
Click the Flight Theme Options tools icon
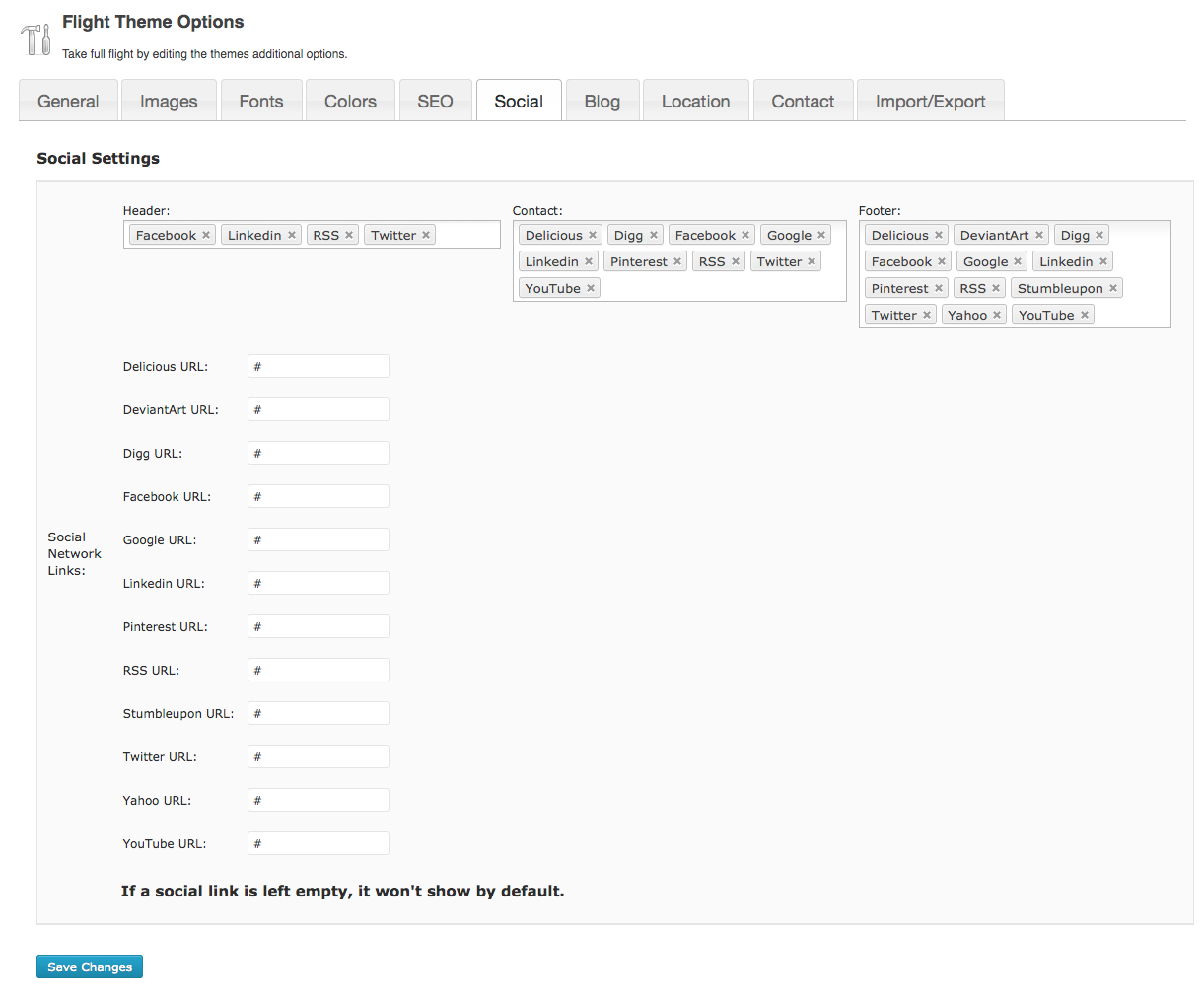pyautogui.click(x=35, y=38)
